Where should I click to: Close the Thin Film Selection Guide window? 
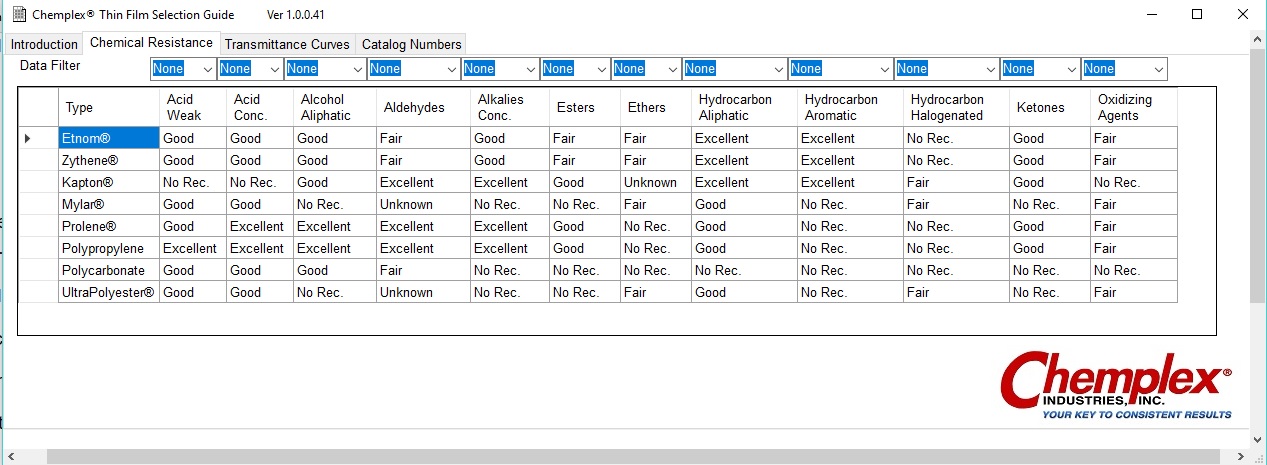(1243, 15)
